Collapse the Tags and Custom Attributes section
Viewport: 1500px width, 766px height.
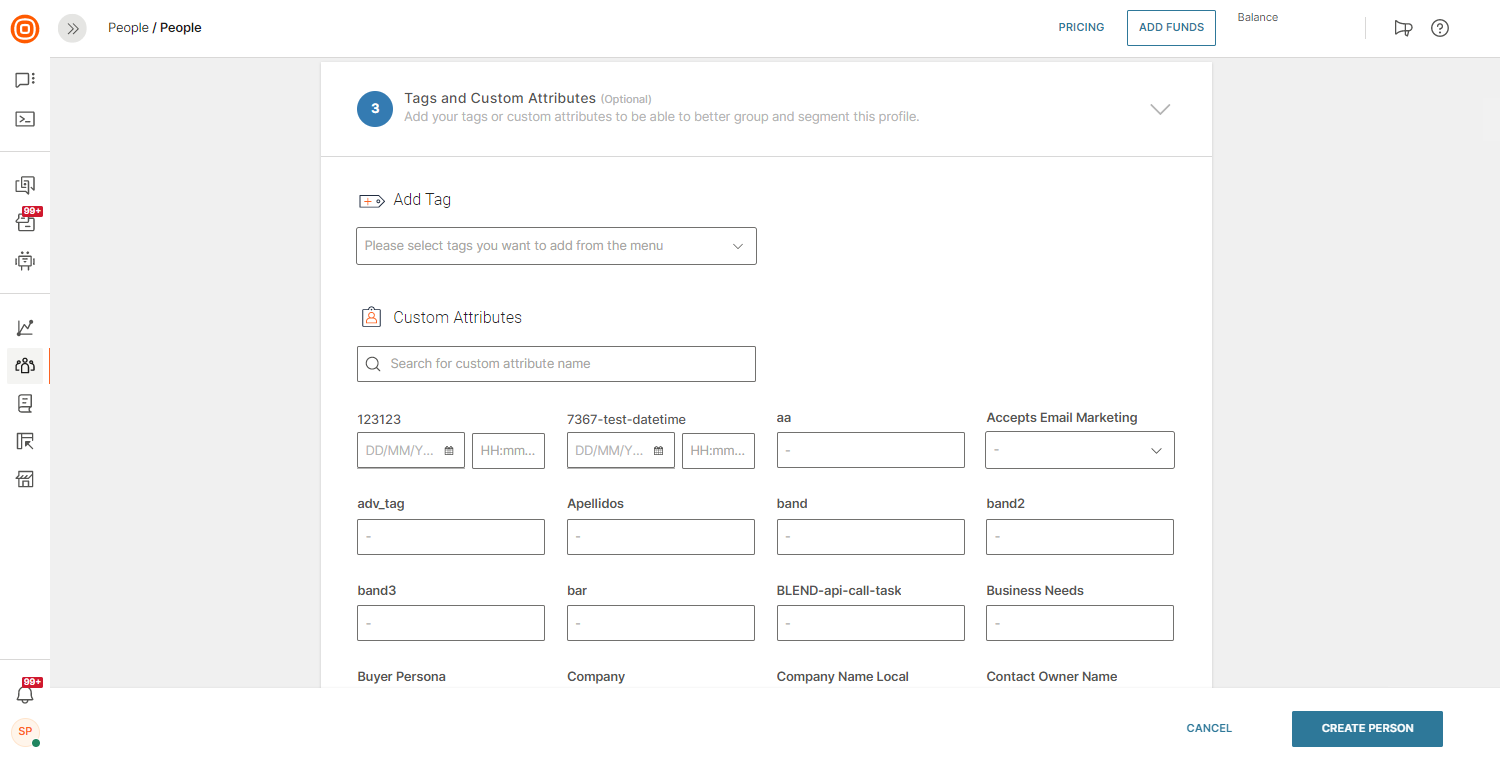coord(1160,109)
